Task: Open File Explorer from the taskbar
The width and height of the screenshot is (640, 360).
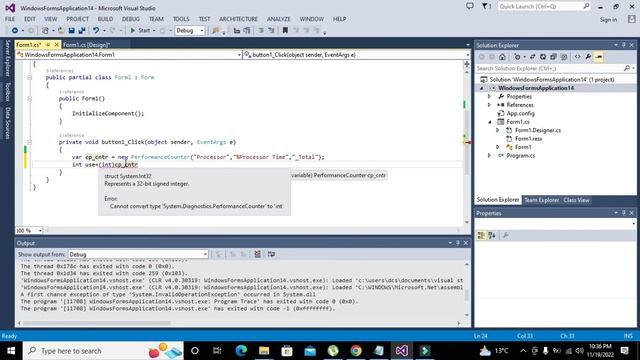Action: click(264, 351)
